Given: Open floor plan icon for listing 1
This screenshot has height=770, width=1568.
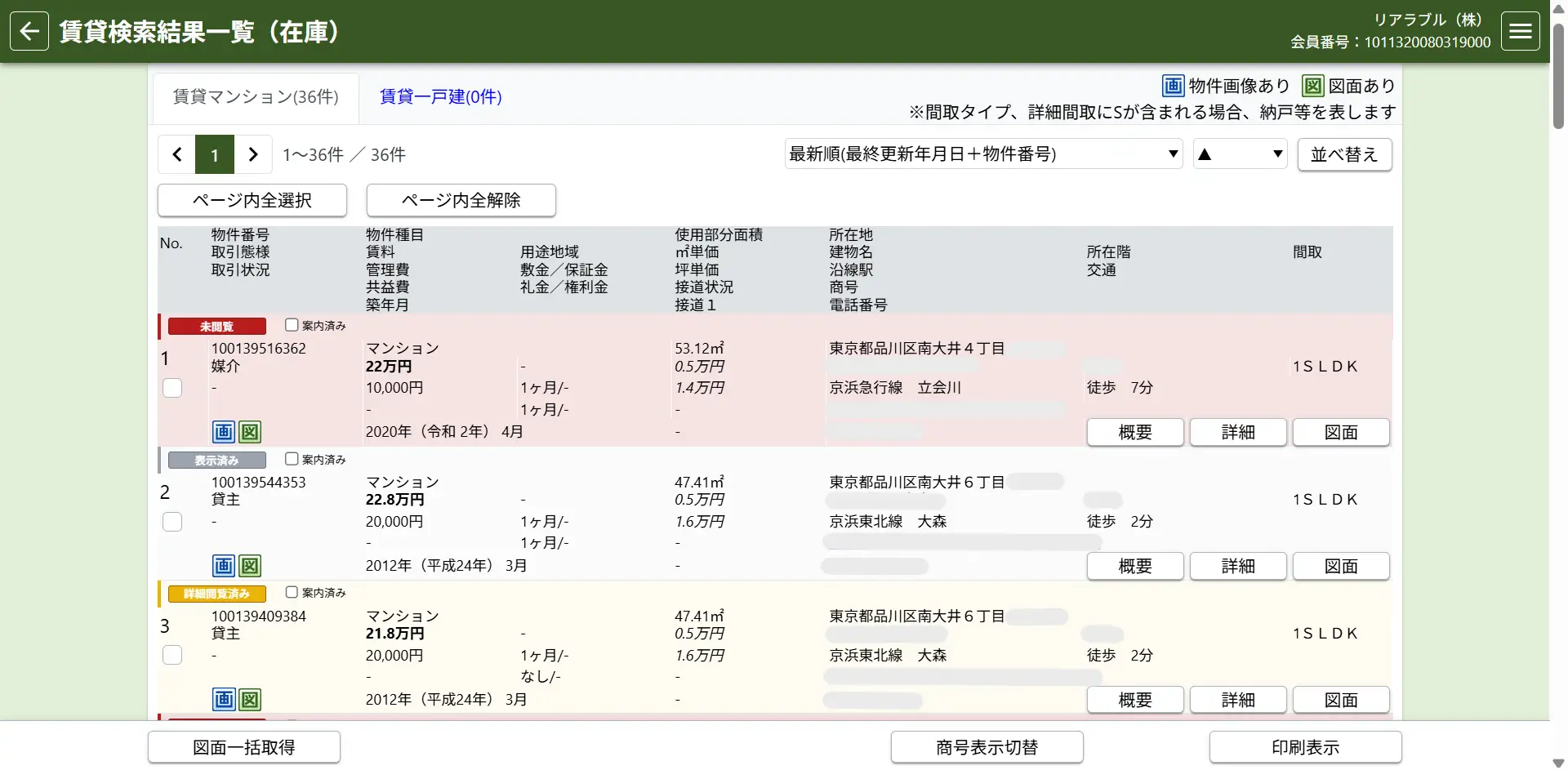Looking at the screenshot, I should point(250,432).
